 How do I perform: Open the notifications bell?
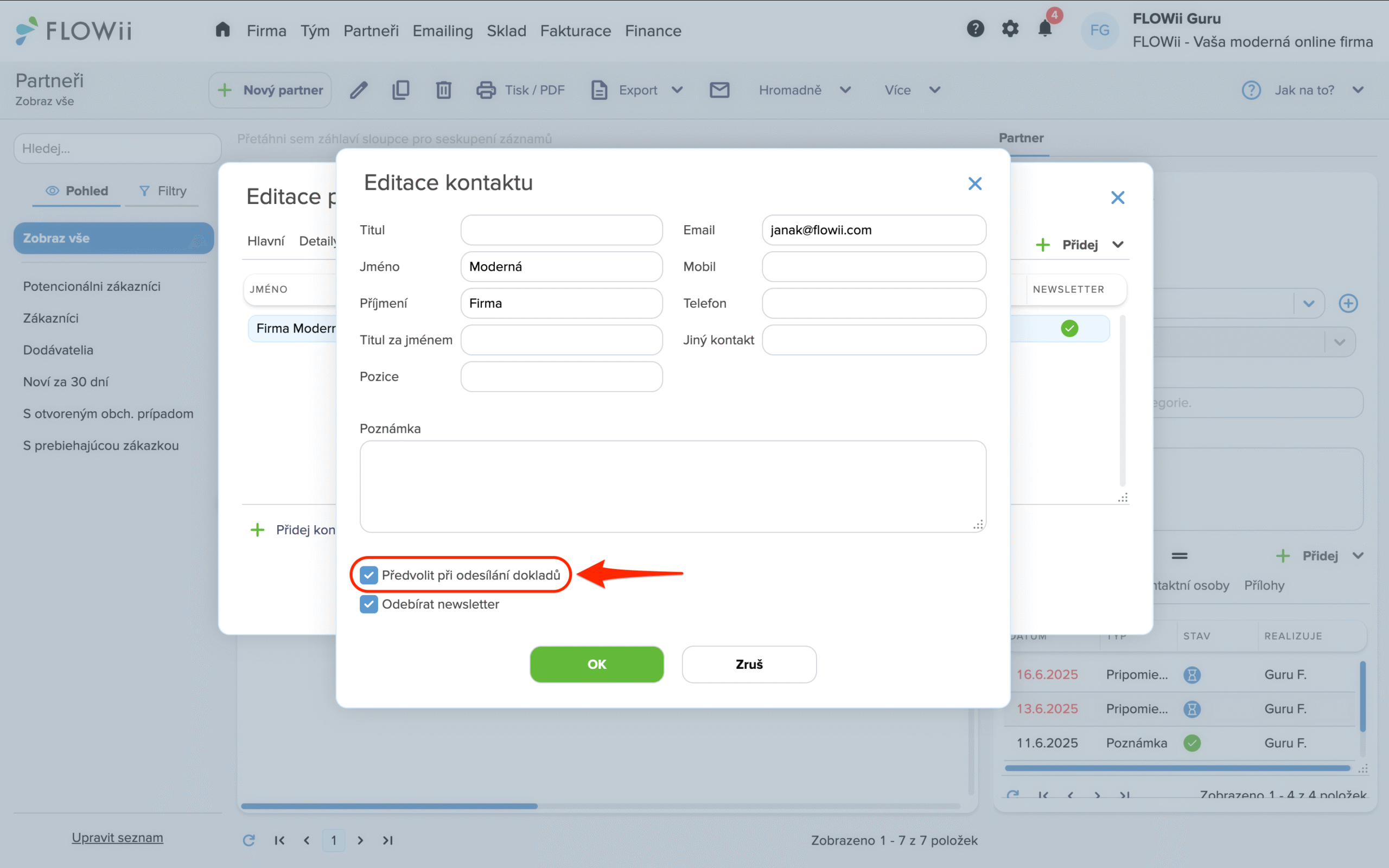(x=1044, y=29)
